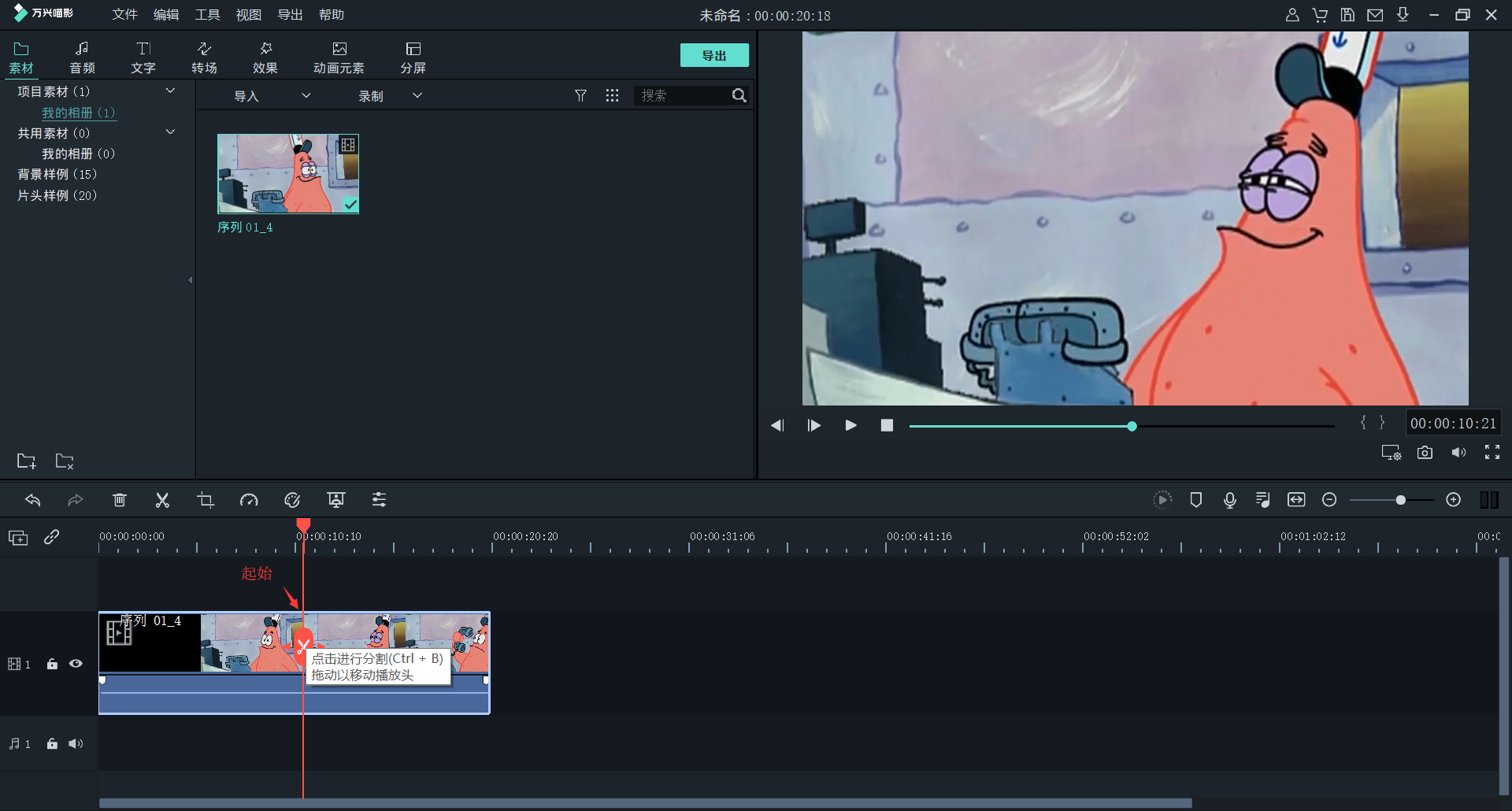Open the 文件 menu
This screenshot has height=811, width=1512.
click(x=124, y=15)
